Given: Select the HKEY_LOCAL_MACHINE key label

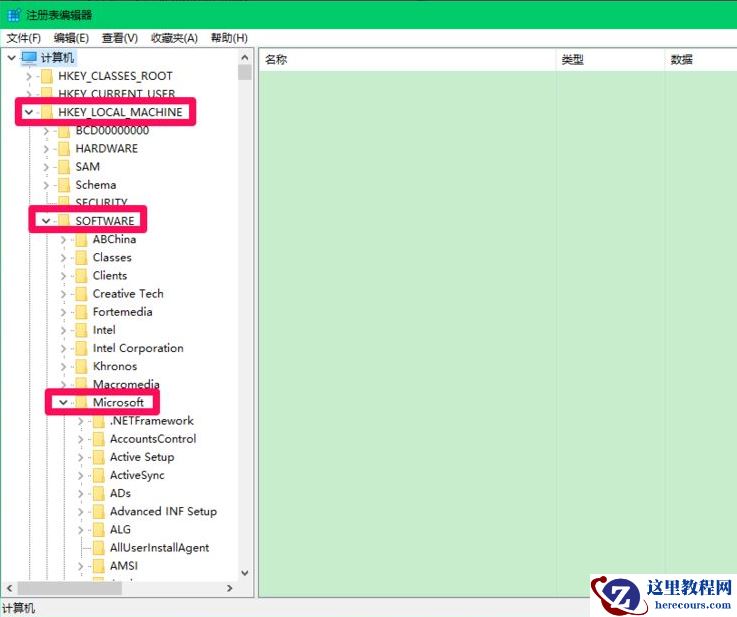Looking at the screenshot, I should pyautogui.click(x=120, y=112).
